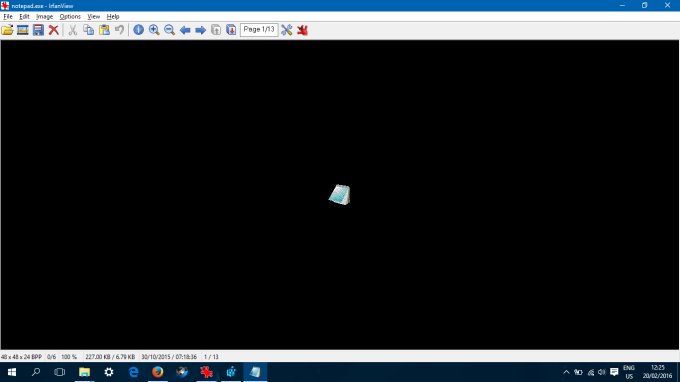Viewport: 680px width, 382px height.
Task: Open a file with the folder icon
Action: coord(7,30)
